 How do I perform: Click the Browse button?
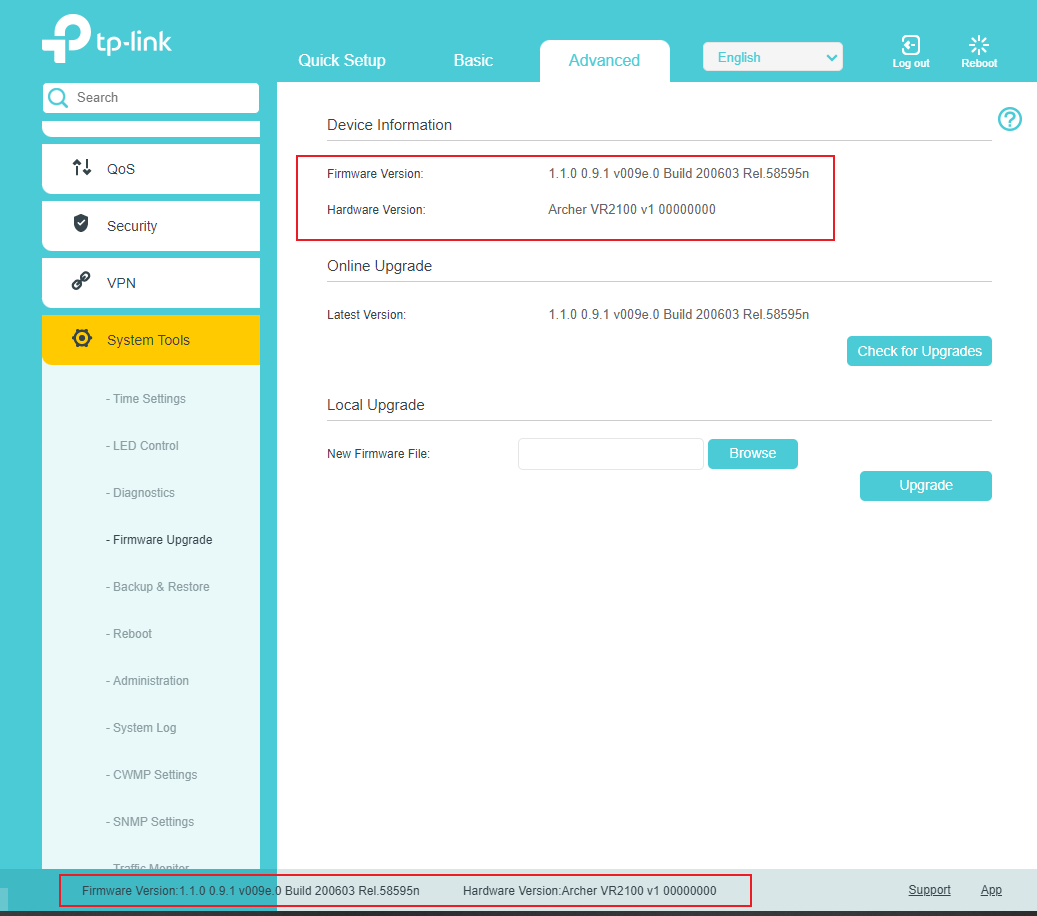coord(753,454)
